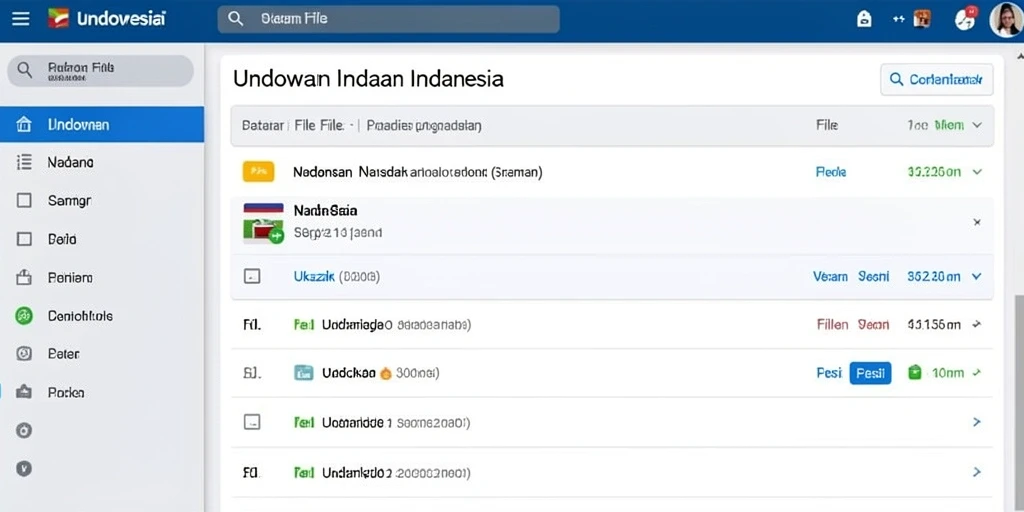
Task: Tick the checkbox on the Ukazik row
Action: (x=251, y=276)
